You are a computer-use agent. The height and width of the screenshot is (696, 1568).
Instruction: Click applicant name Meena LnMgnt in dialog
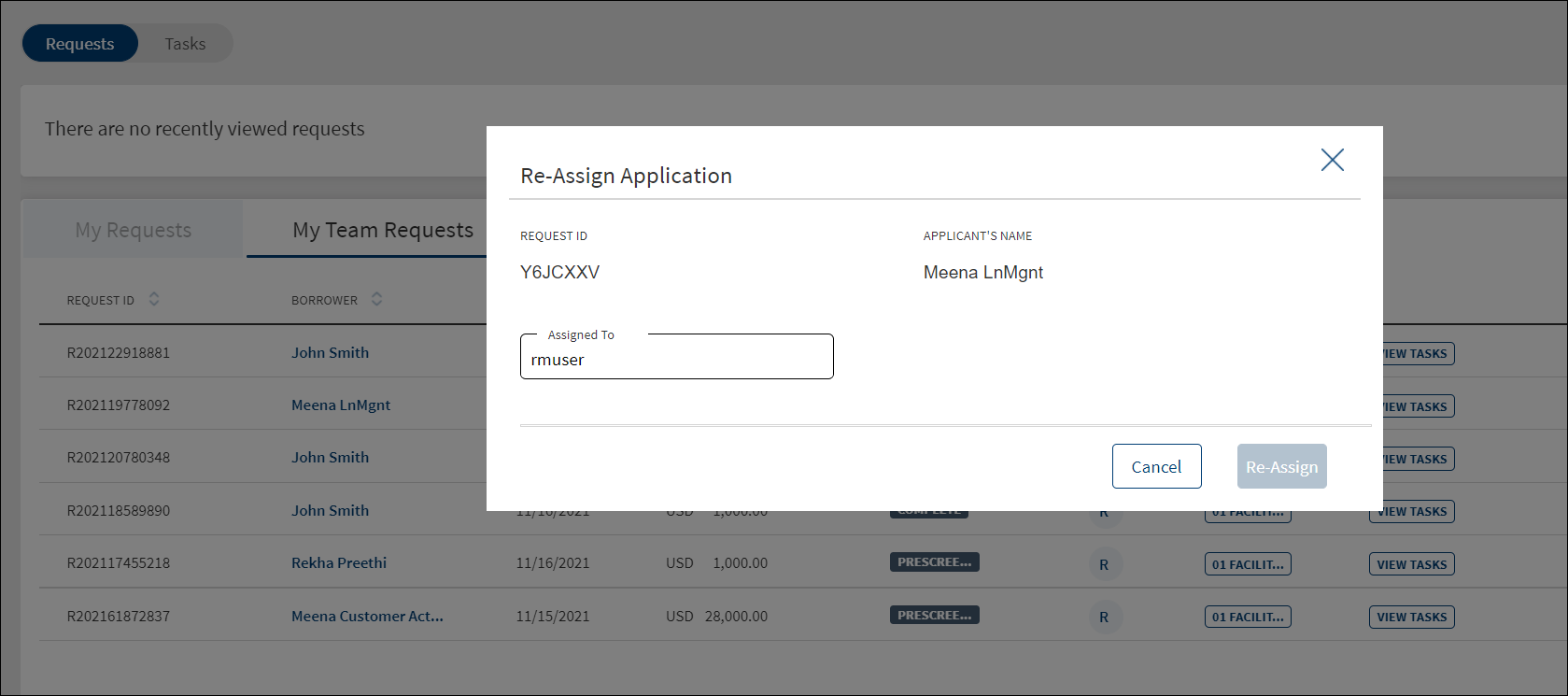pyautogui.click(x=983, y=272)
